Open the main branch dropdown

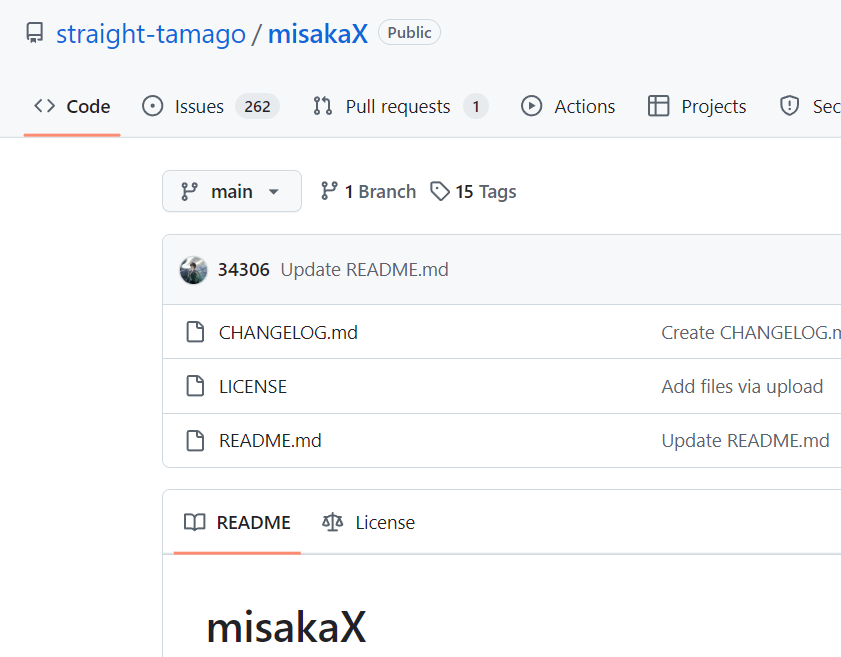point(232,191)
